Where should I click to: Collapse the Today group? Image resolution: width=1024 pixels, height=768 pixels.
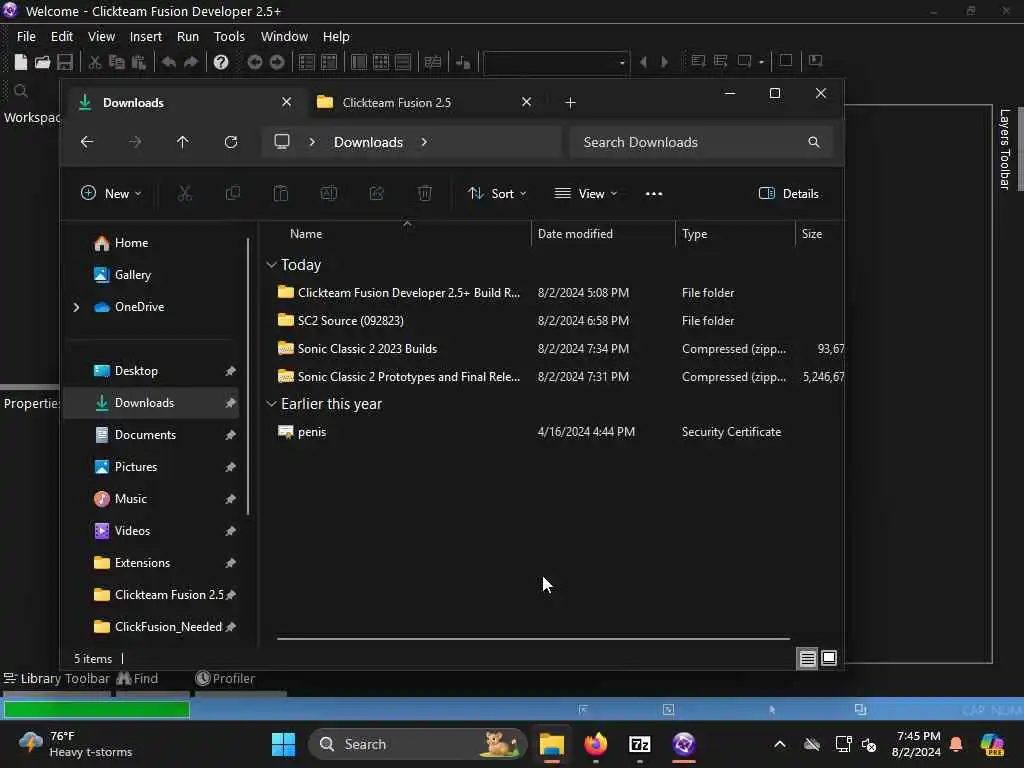pyautogui.click(x=271, y=264)
